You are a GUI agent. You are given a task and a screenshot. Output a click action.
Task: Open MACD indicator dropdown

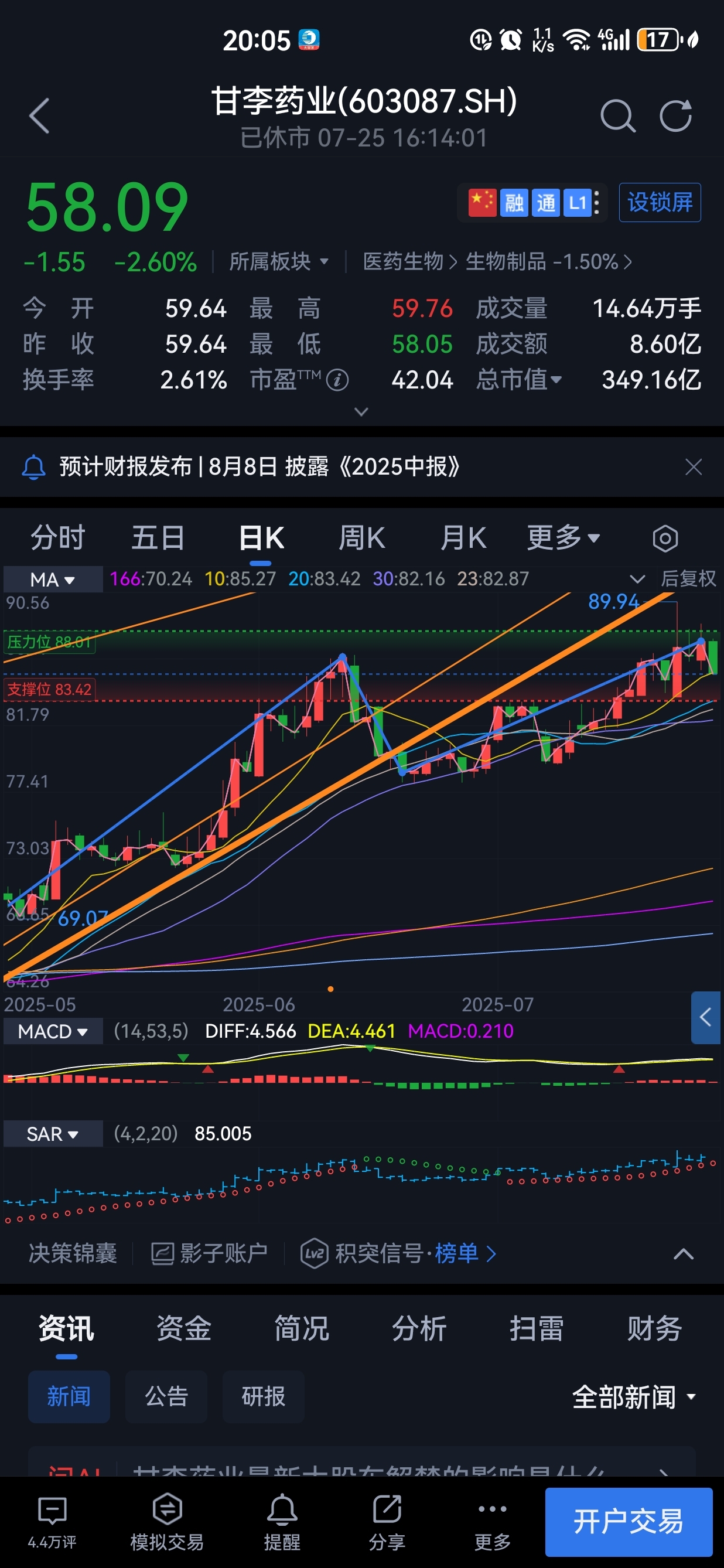53,1032
